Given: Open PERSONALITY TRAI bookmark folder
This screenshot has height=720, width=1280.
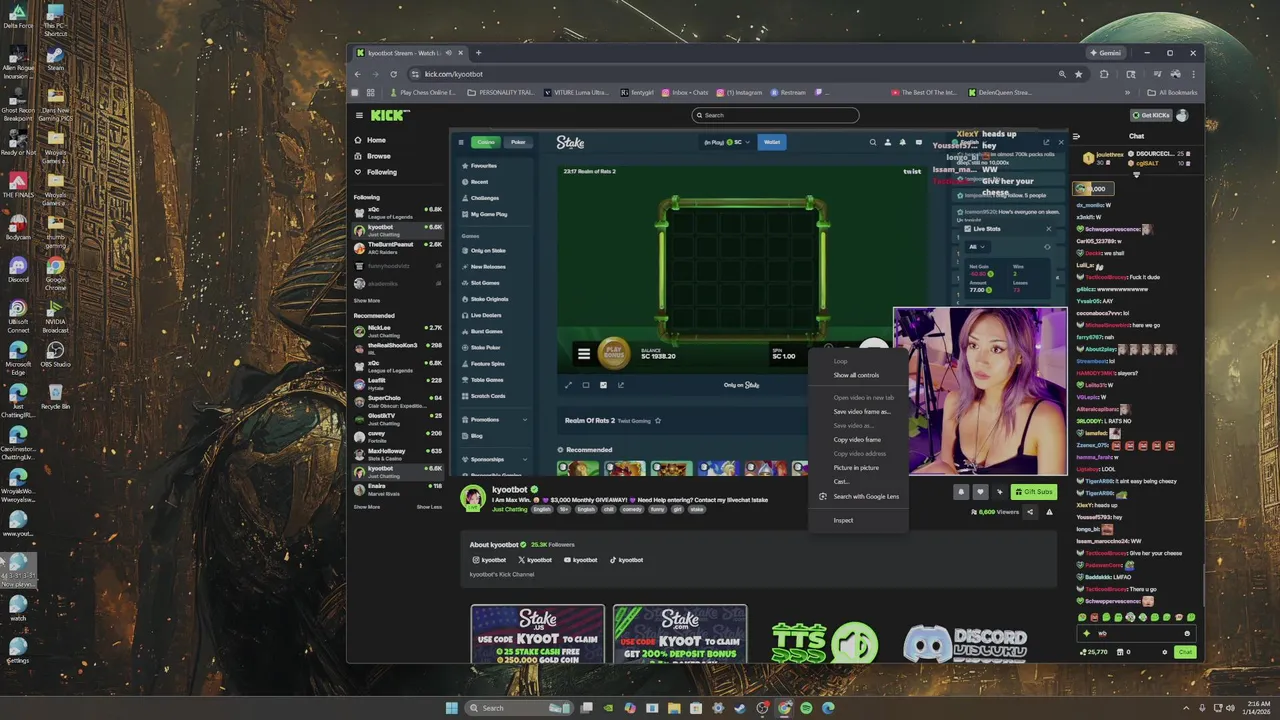Looking at the screenshot, I should (502, 92).
